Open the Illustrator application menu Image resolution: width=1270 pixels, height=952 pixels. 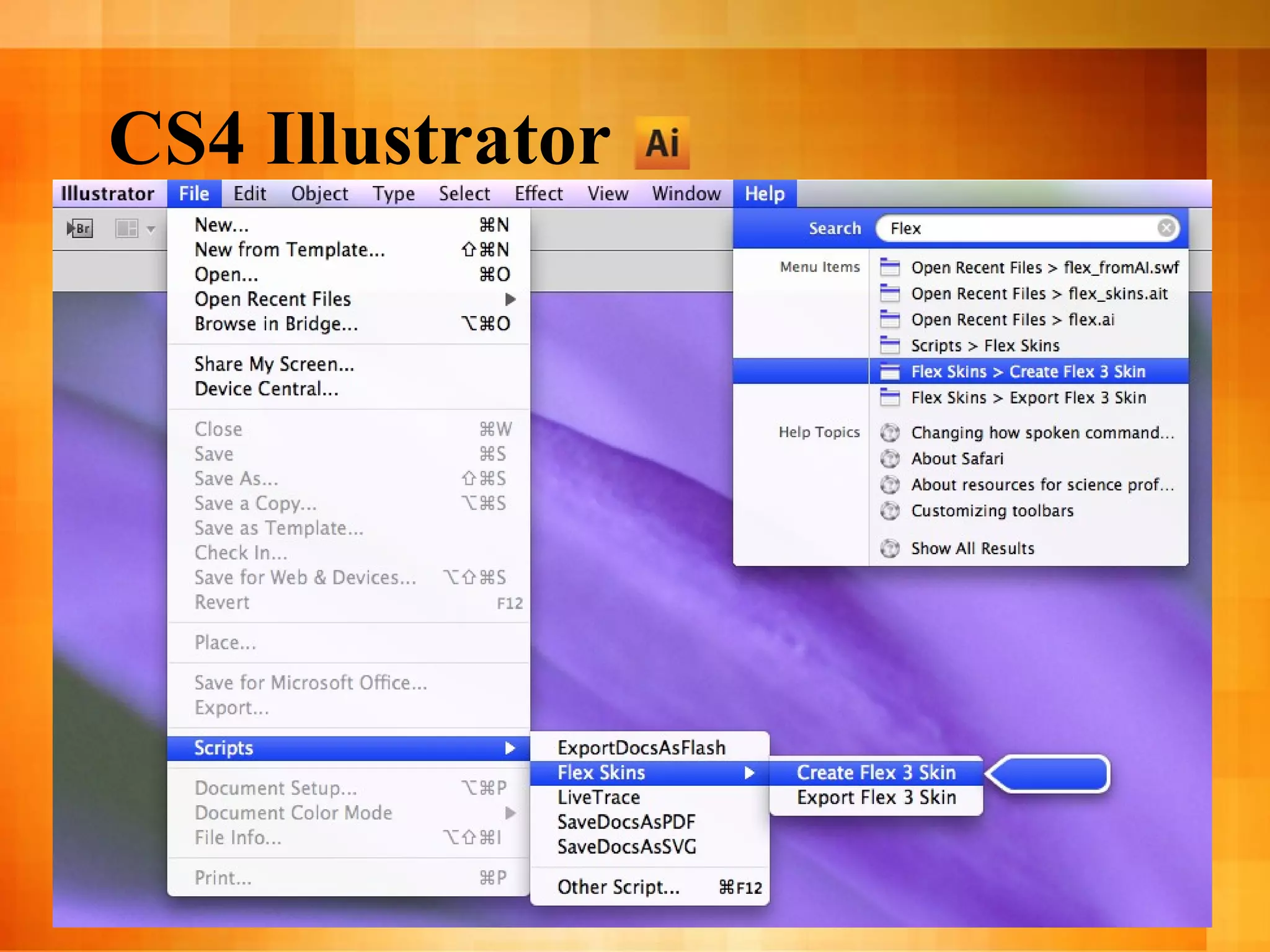(x=107, y=193)
